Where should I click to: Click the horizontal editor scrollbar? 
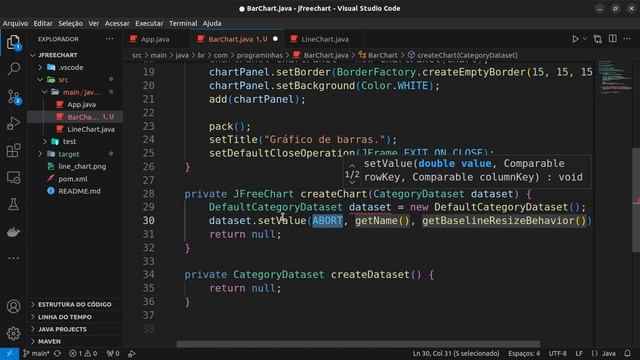click(358, 344)
